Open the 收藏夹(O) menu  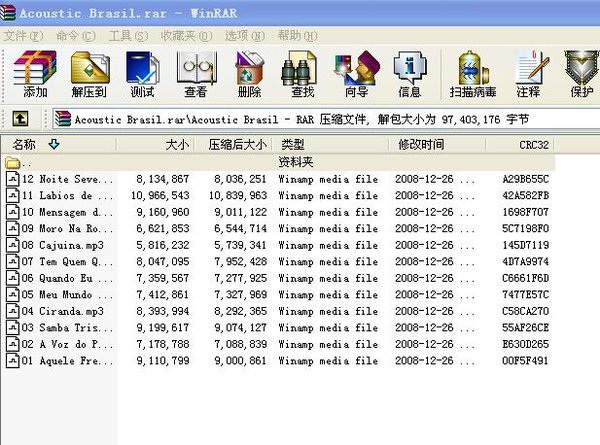[x=186, y=36]
